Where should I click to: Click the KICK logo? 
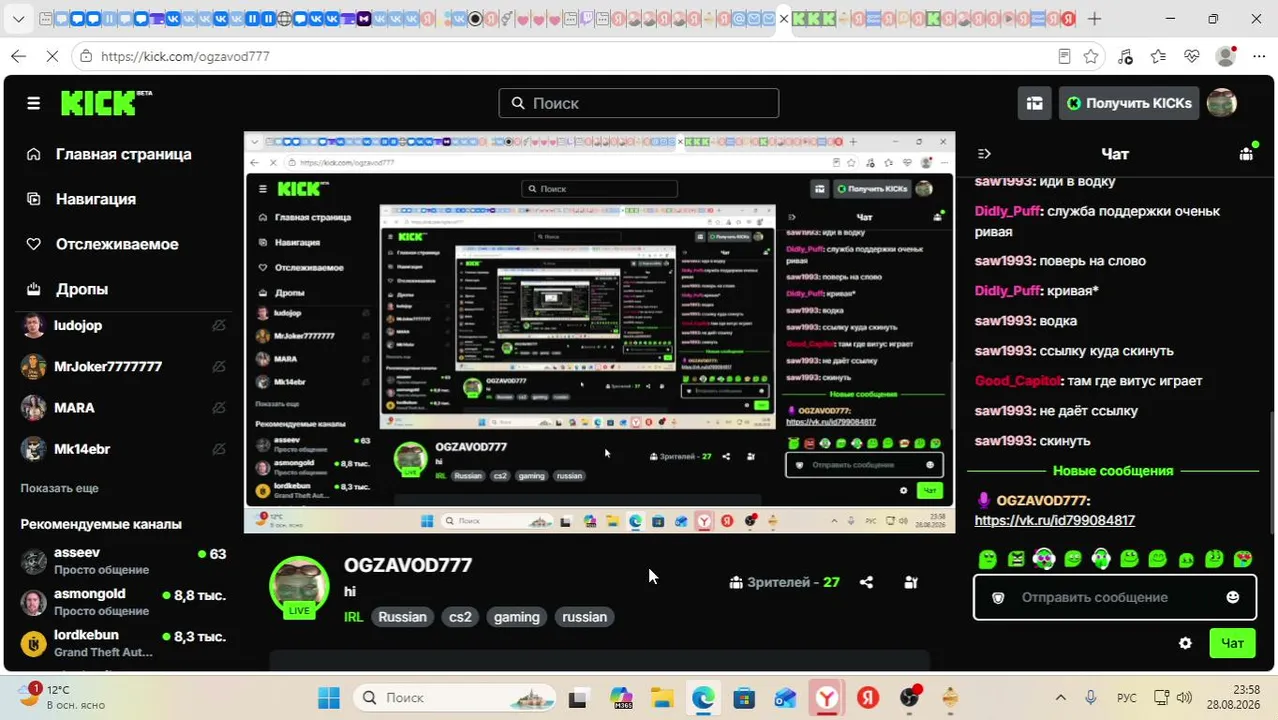pyautogui.click(x=106, y=103)
